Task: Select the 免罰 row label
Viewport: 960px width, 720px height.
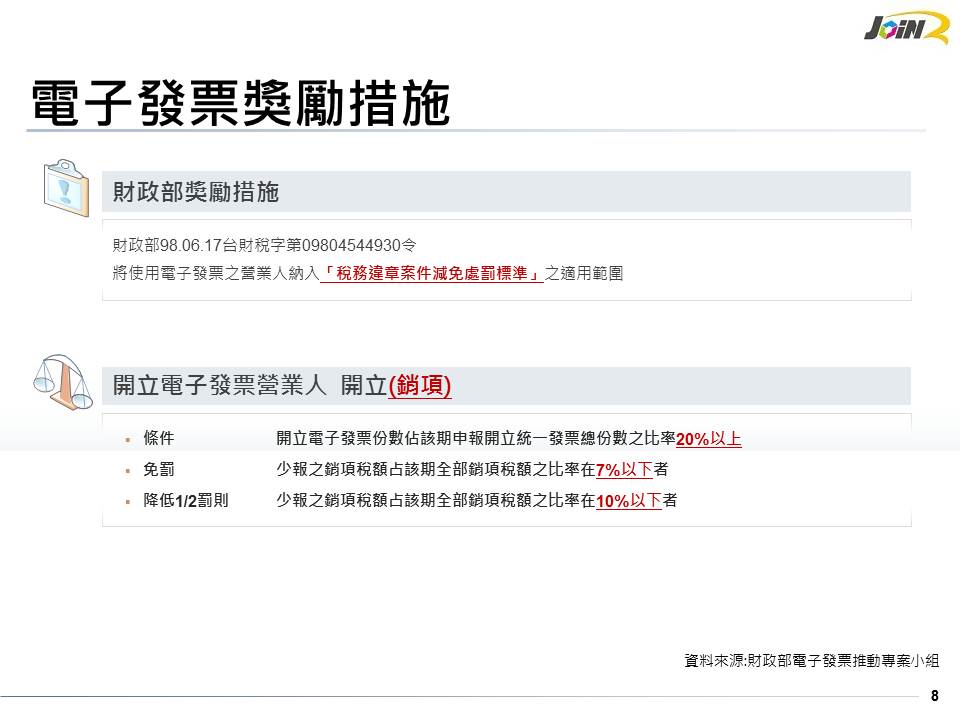Action: coord(159,470)
